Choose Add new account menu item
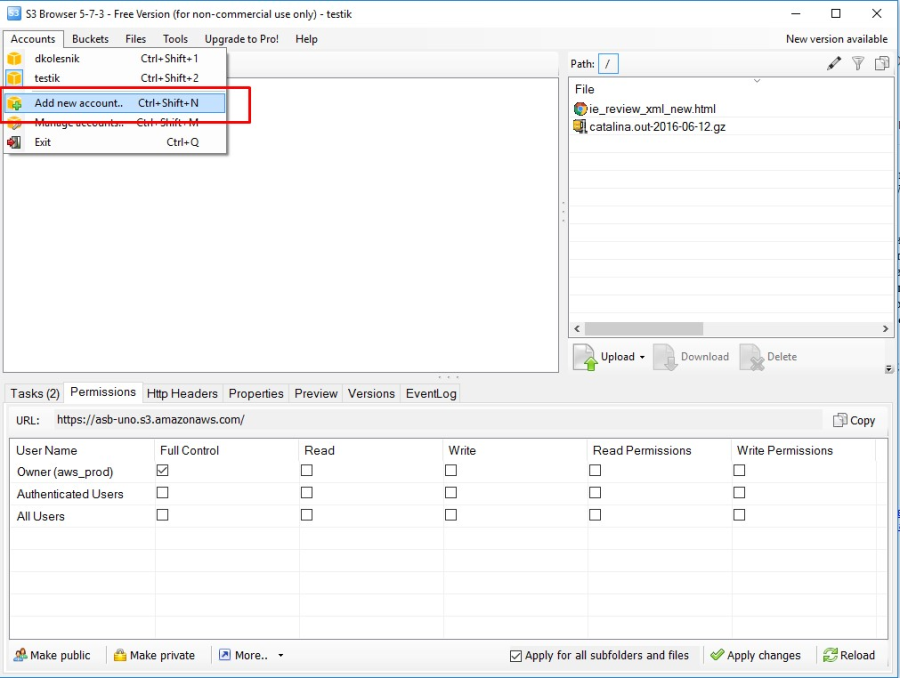 pyautogui.click(x=115, y=103)
